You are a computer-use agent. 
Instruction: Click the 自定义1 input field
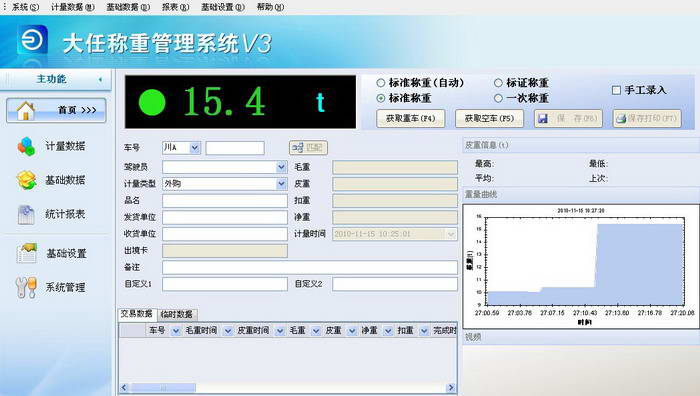pyautogui.click(x=225, y=284)
